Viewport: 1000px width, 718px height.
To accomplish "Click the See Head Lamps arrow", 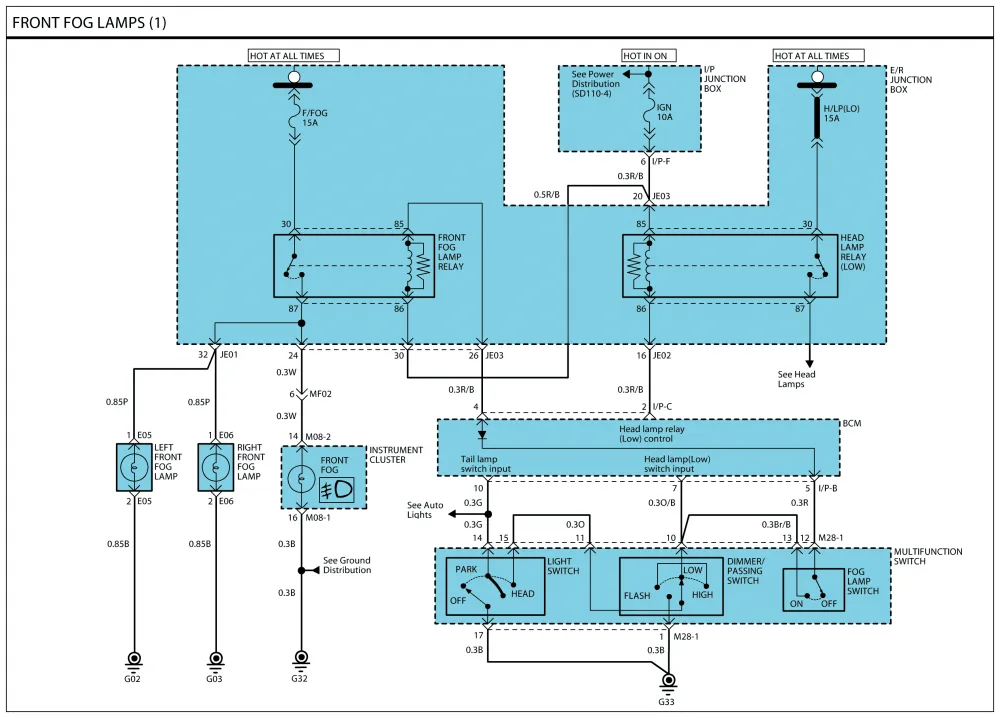I will click(809, 363).
